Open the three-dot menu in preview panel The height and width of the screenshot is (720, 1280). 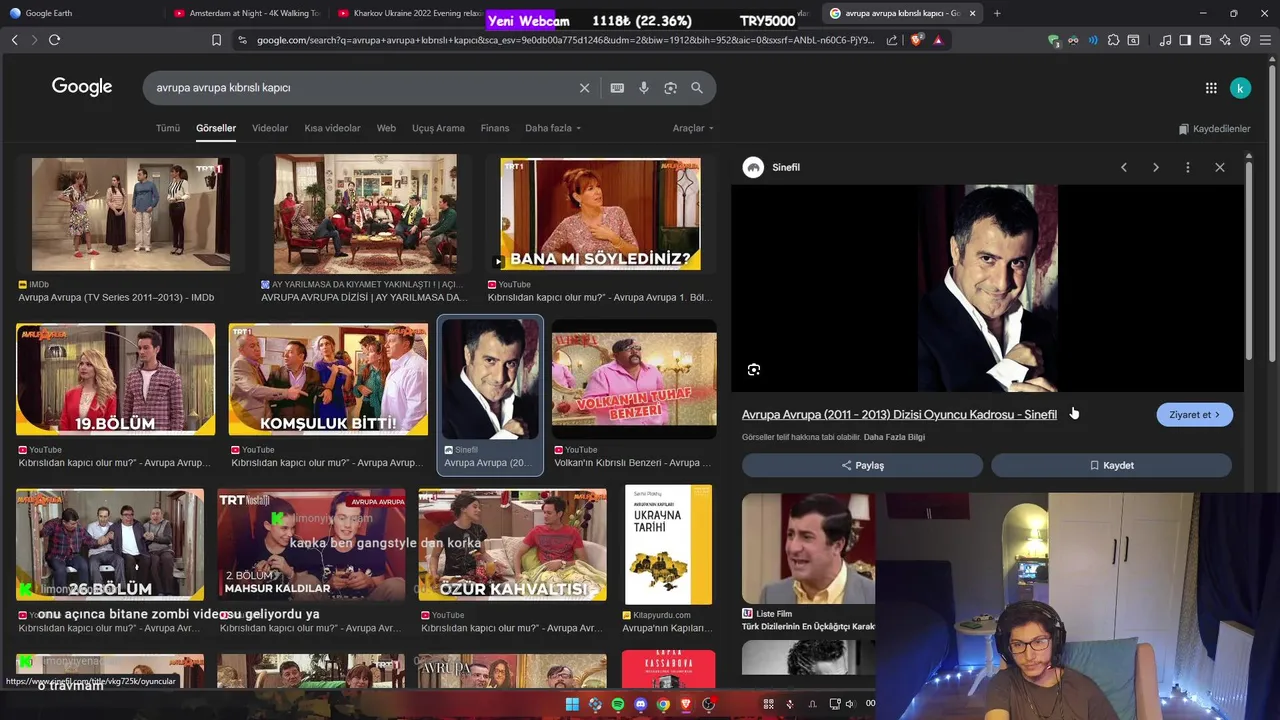click(x=1188, y=167)
